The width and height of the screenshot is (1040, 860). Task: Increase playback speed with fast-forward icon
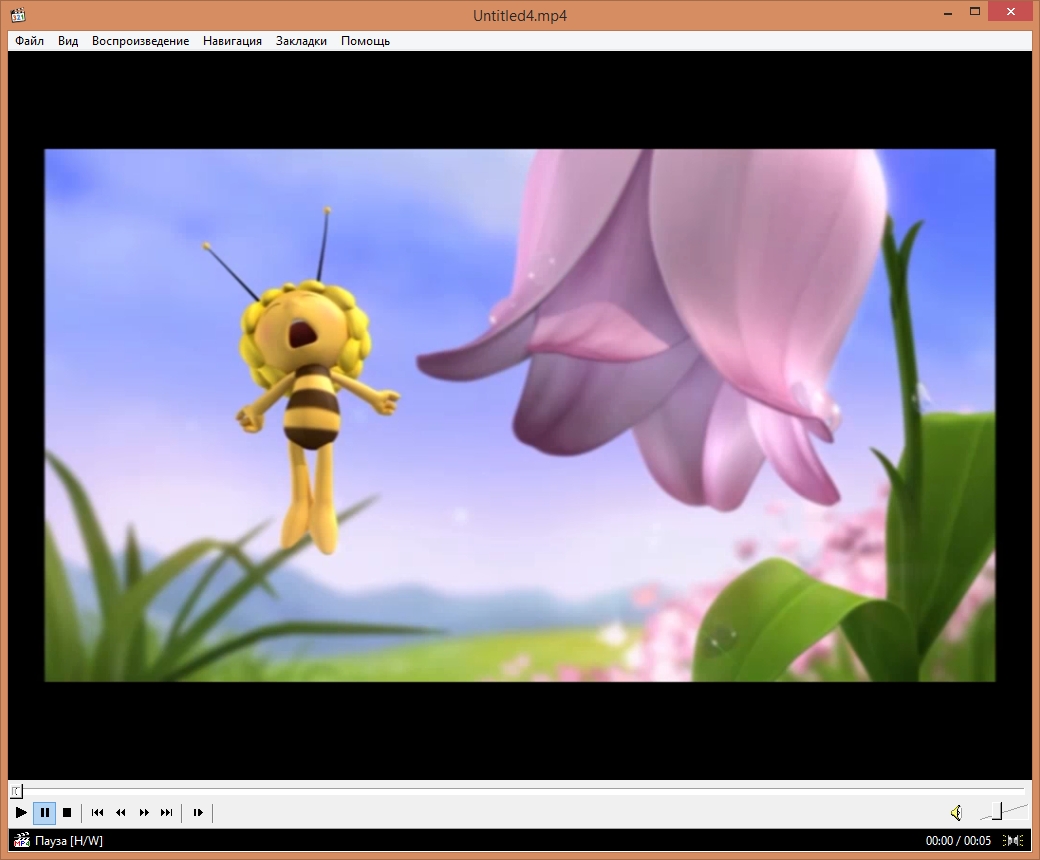[144, 812]
